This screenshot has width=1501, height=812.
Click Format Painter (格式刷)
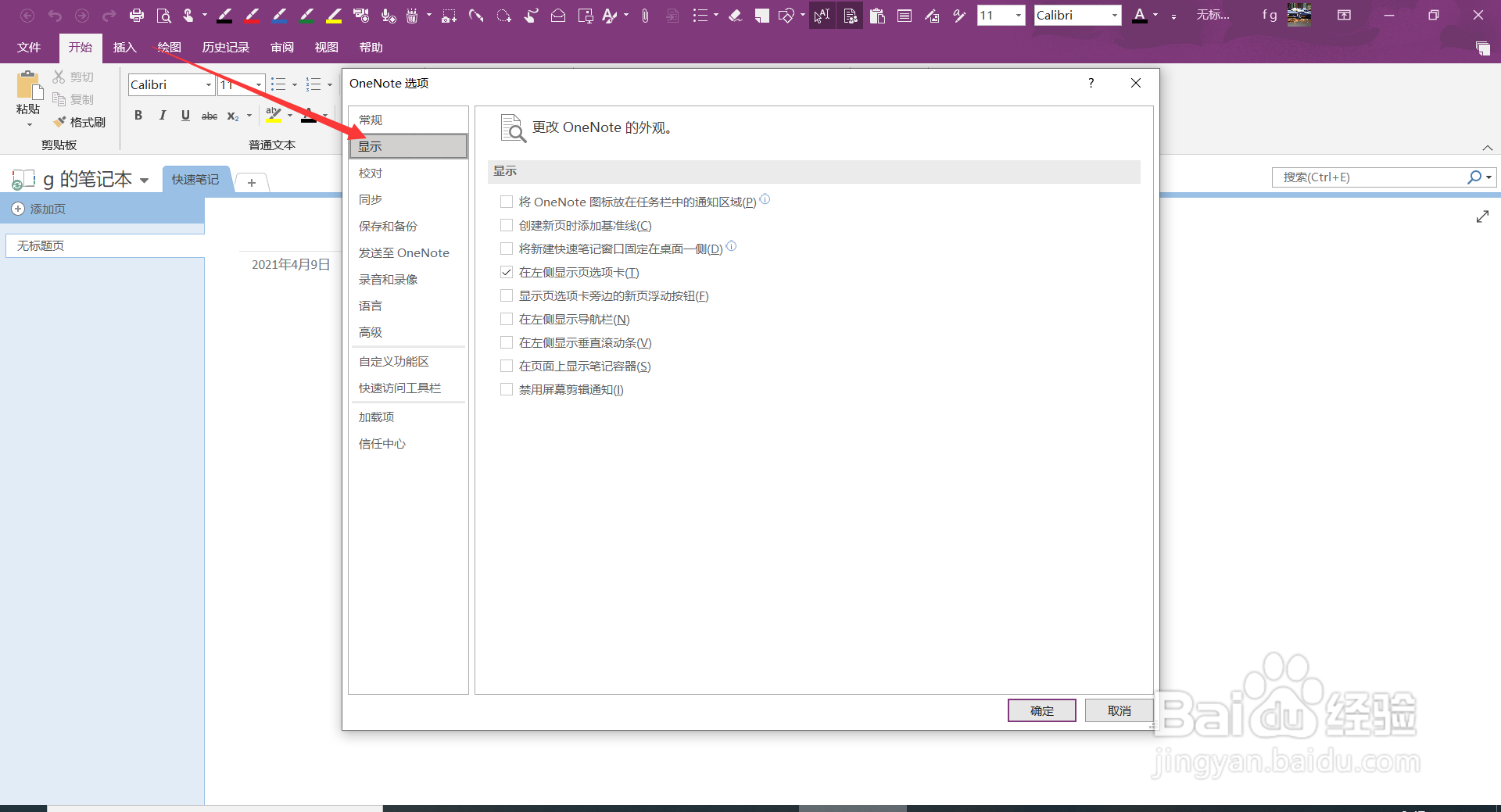coord(80,122)
